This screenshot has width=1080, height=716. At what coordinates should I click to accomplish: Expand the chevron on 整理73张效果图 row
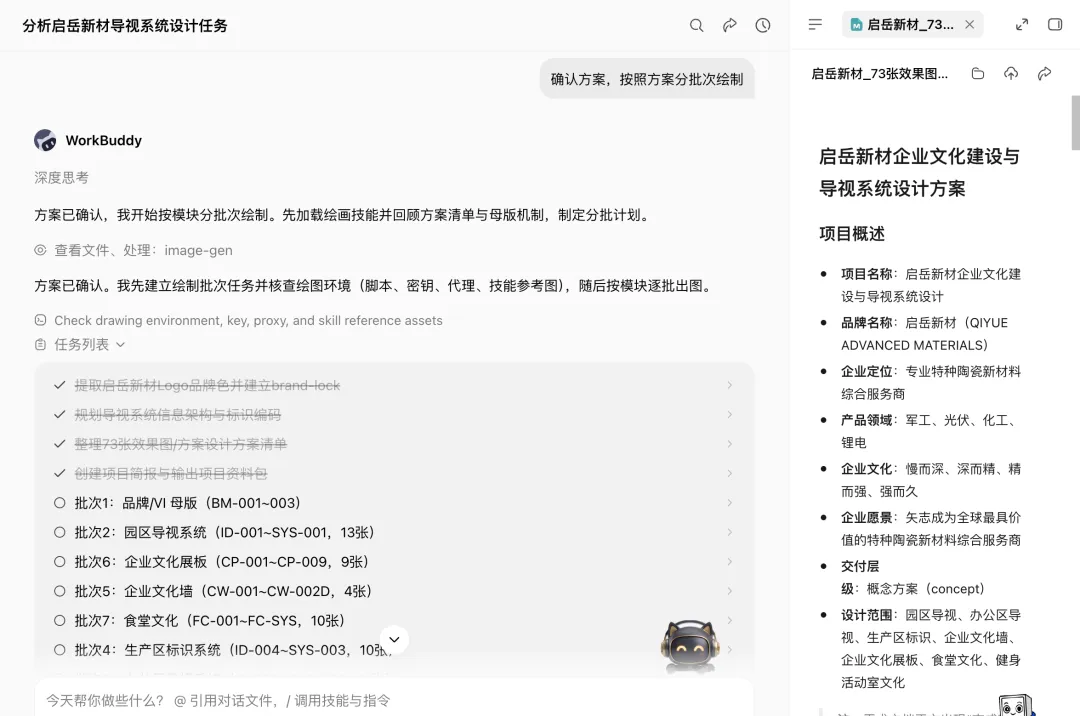pos(729,444)
